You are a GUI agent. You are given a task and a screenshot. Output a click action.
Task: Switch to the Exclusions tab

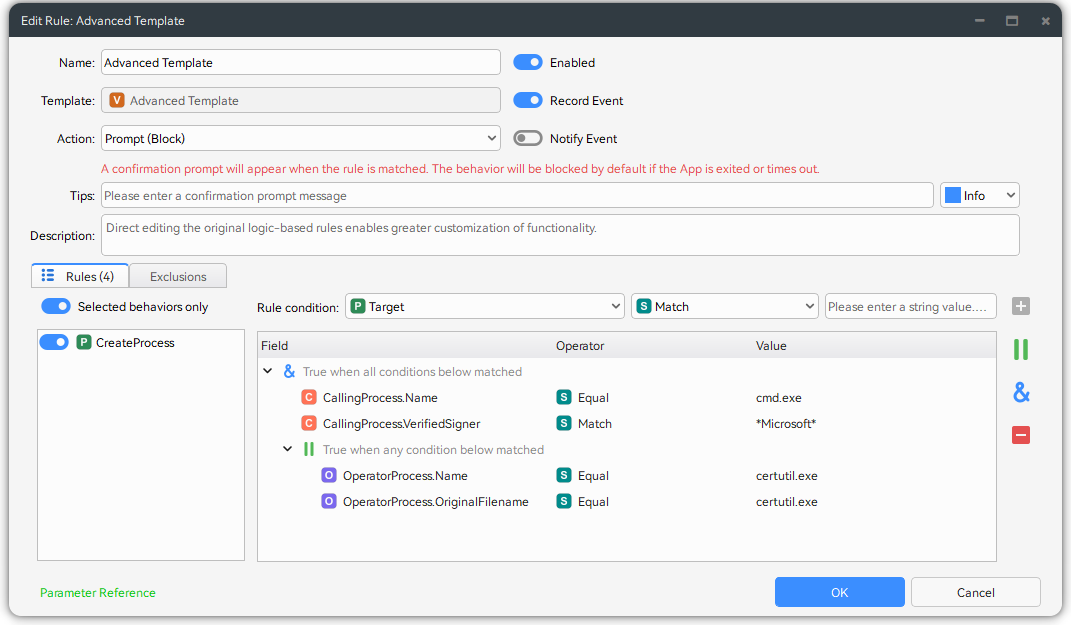pyautogui.click(x=178, y=276)
